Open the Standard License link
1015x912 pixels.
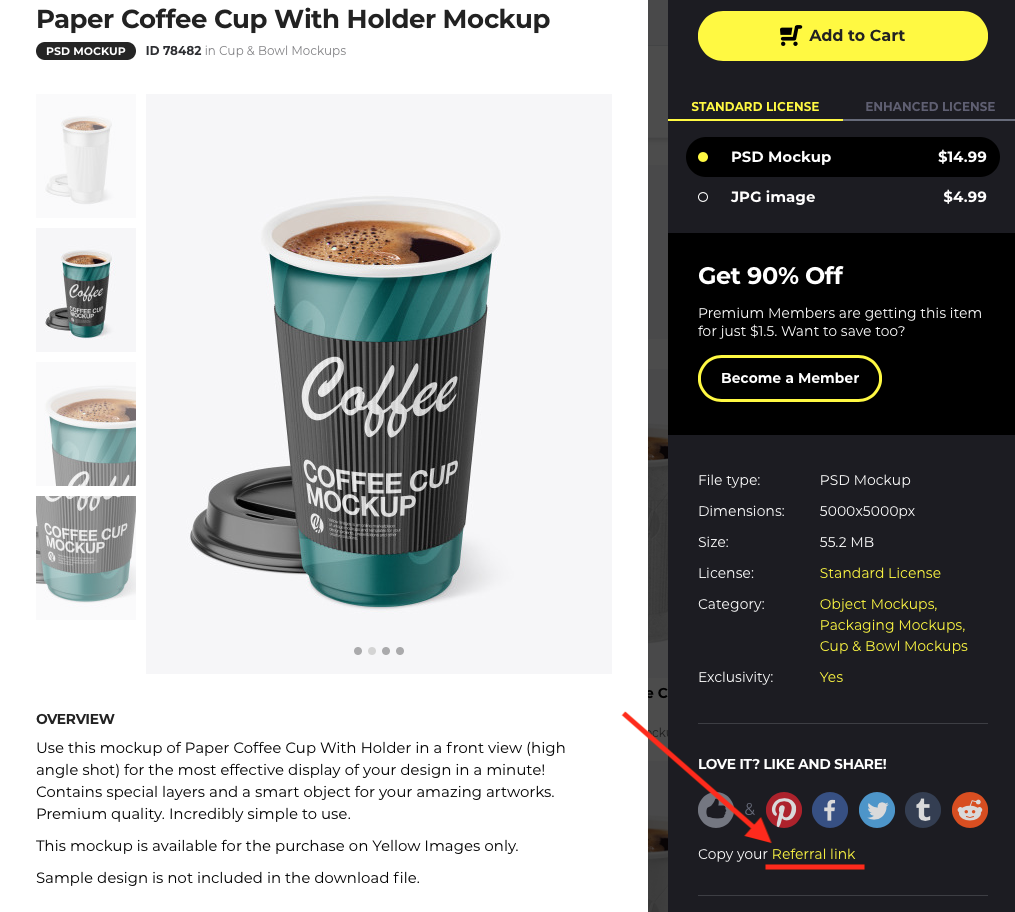880,573
